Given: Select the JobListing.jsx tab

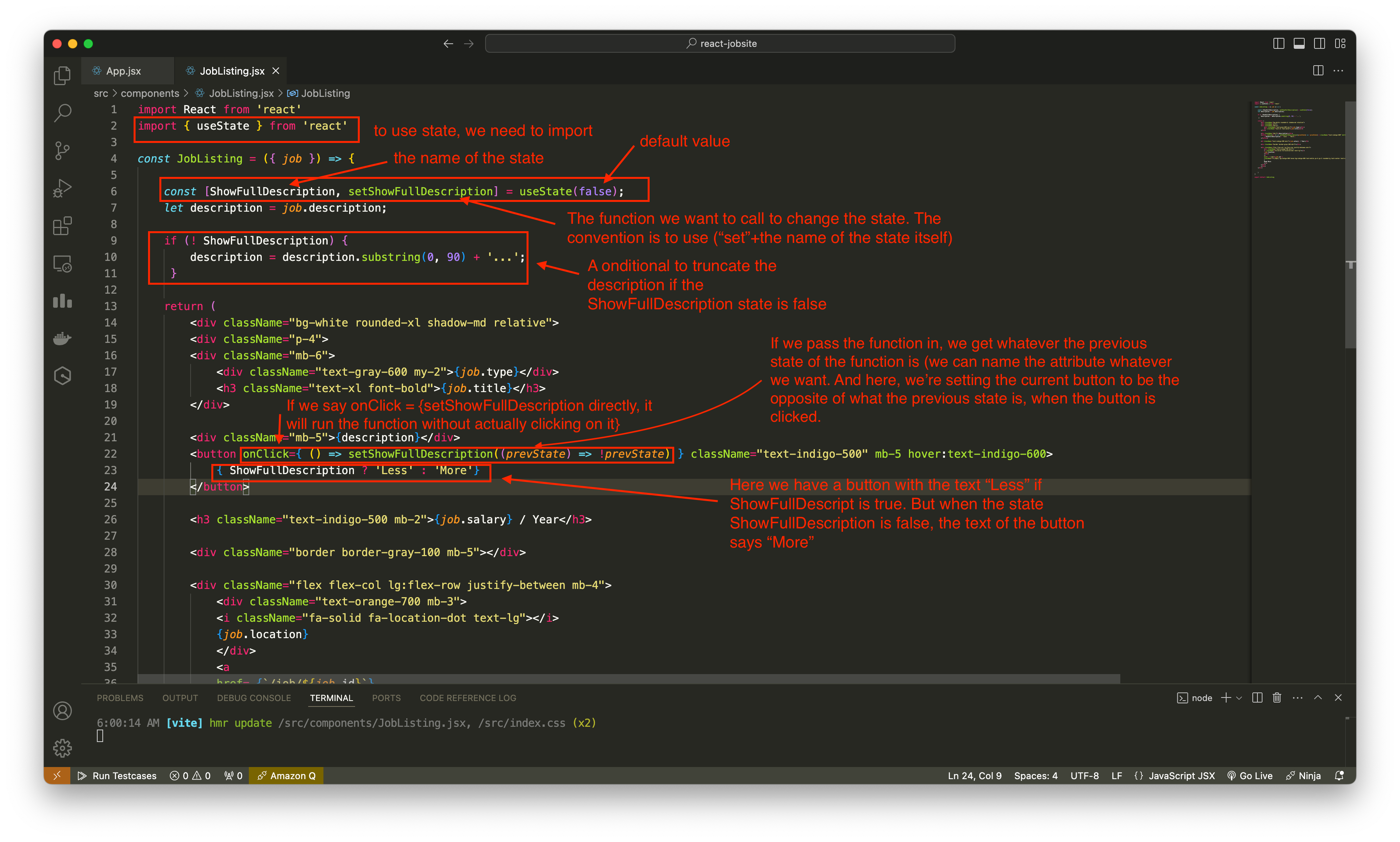Looking at the screenshot, I should click(x=232, y=71).
